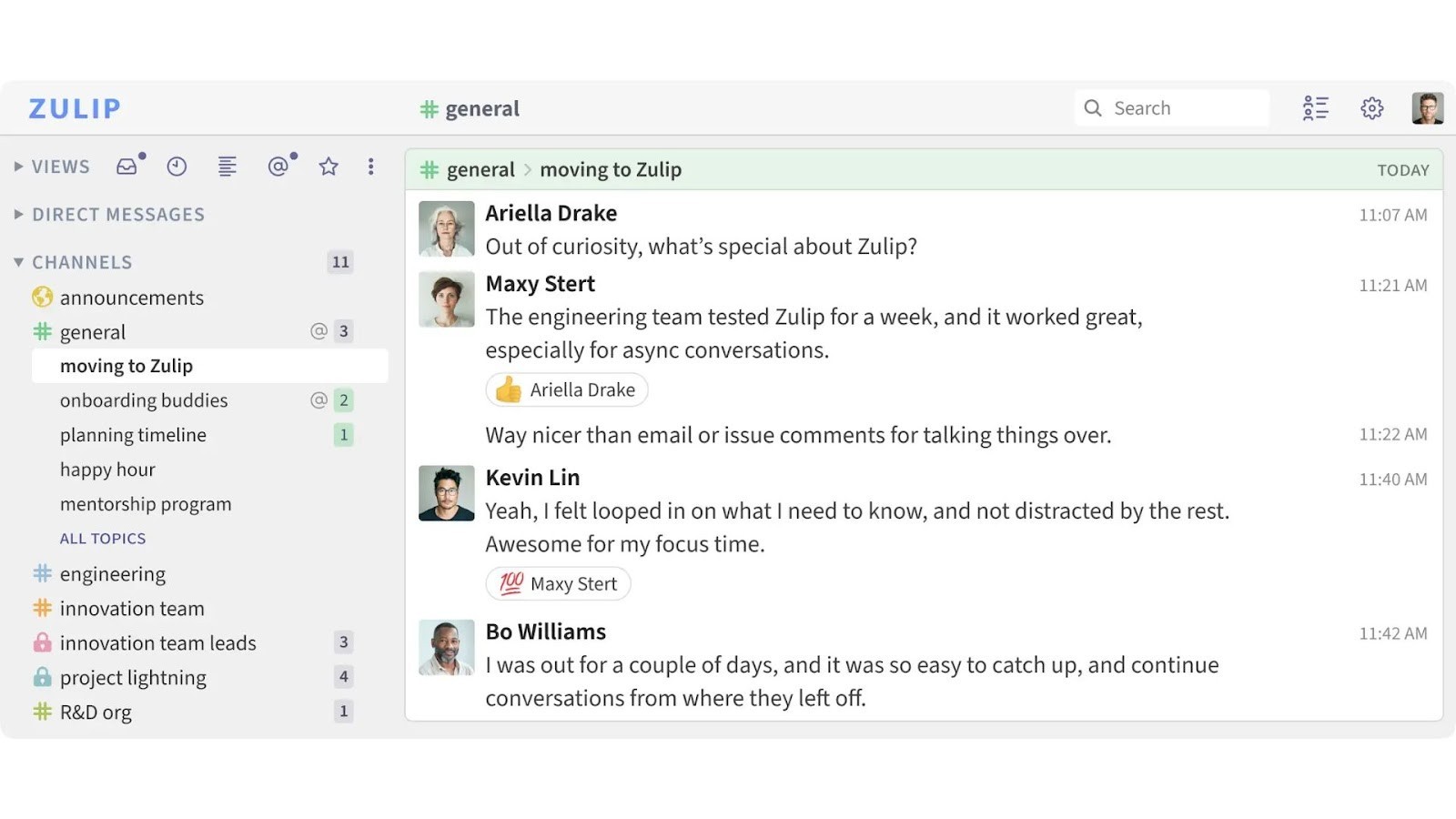Click inside the Search field
The width and height of the screenshot is (1456, 819).
coord(1174,107)
